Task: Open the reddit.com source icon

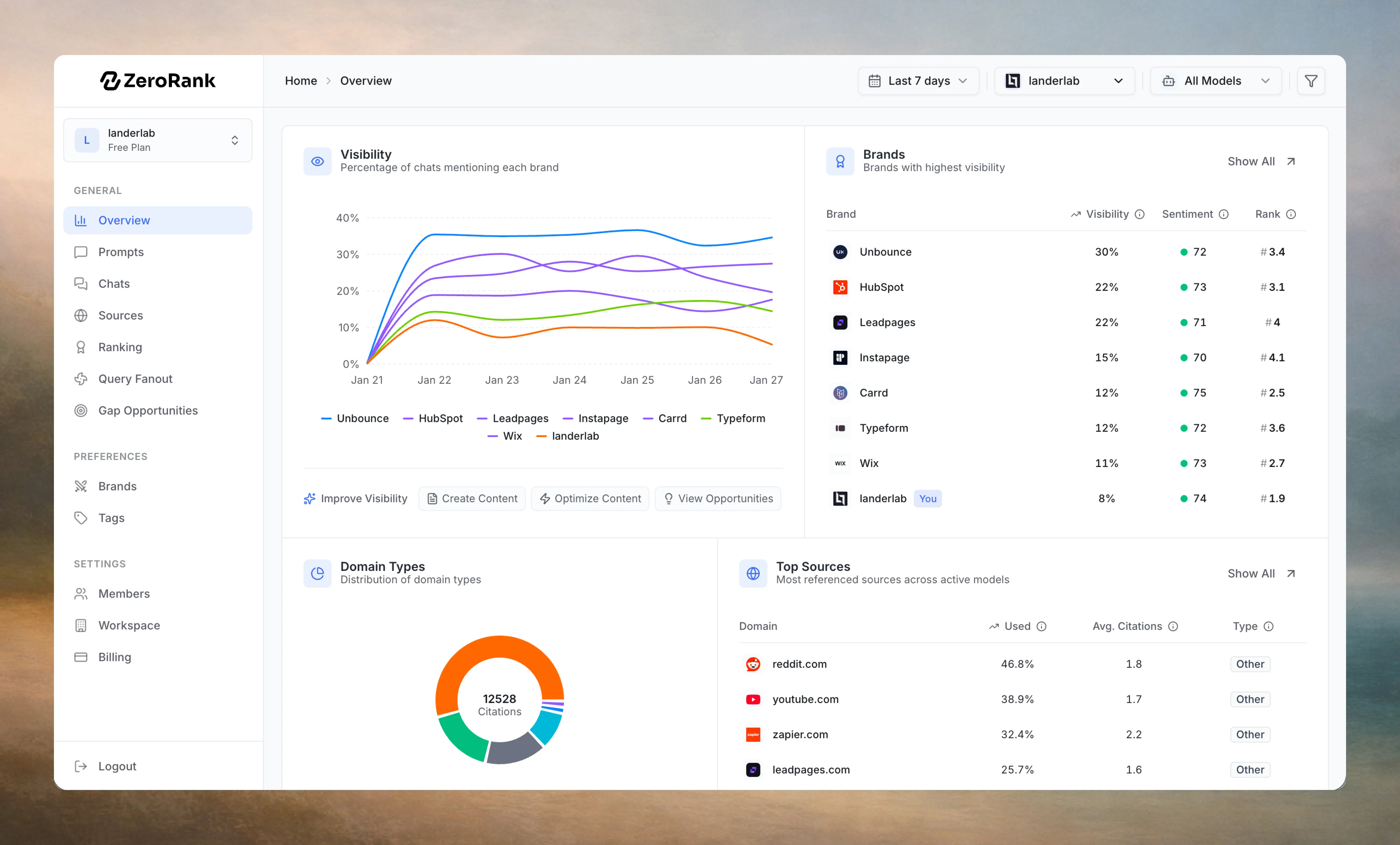Action: 753,664
